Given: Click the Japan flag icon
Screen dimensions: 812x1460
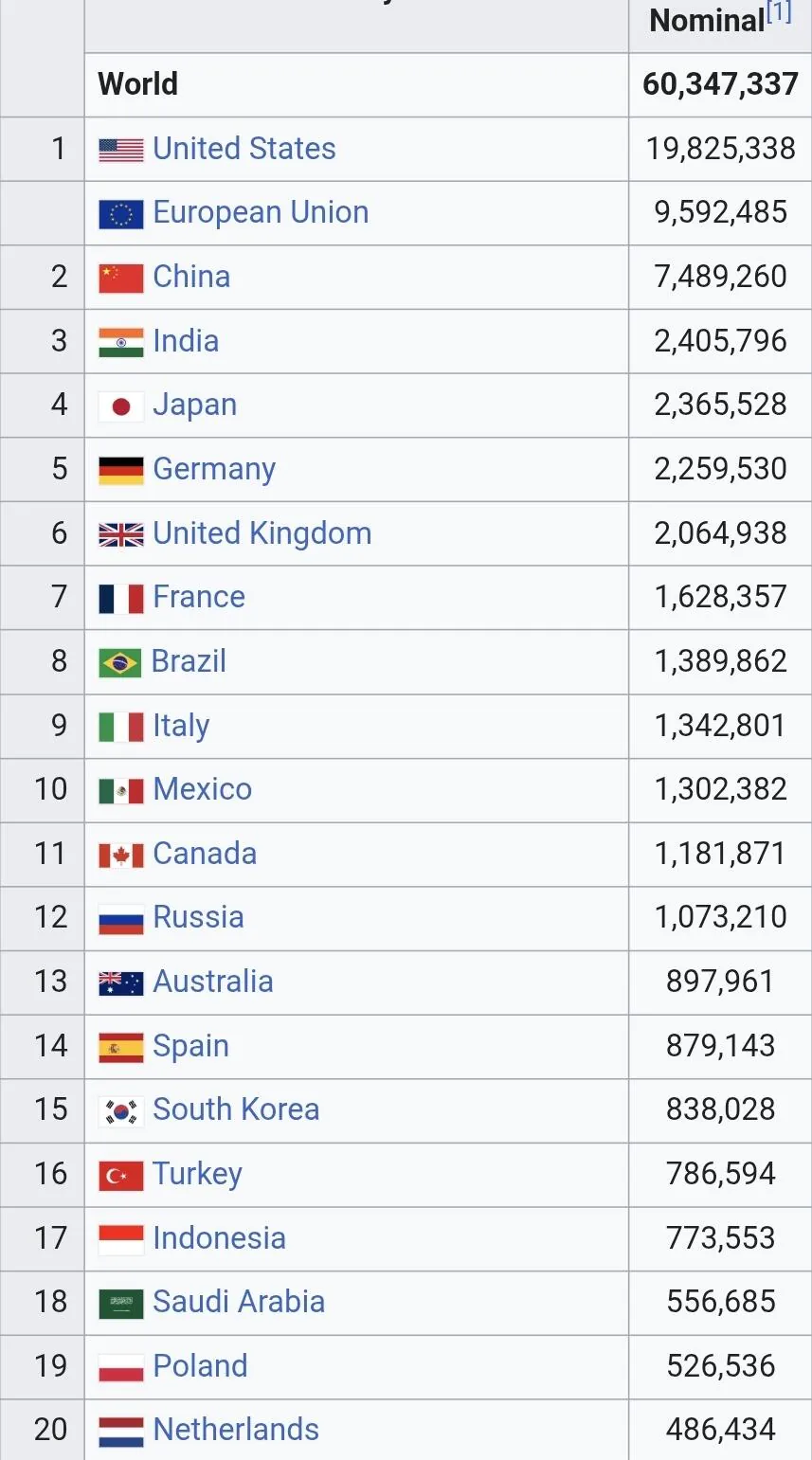Looking at the screenshot, I should (x=121, y=406).
